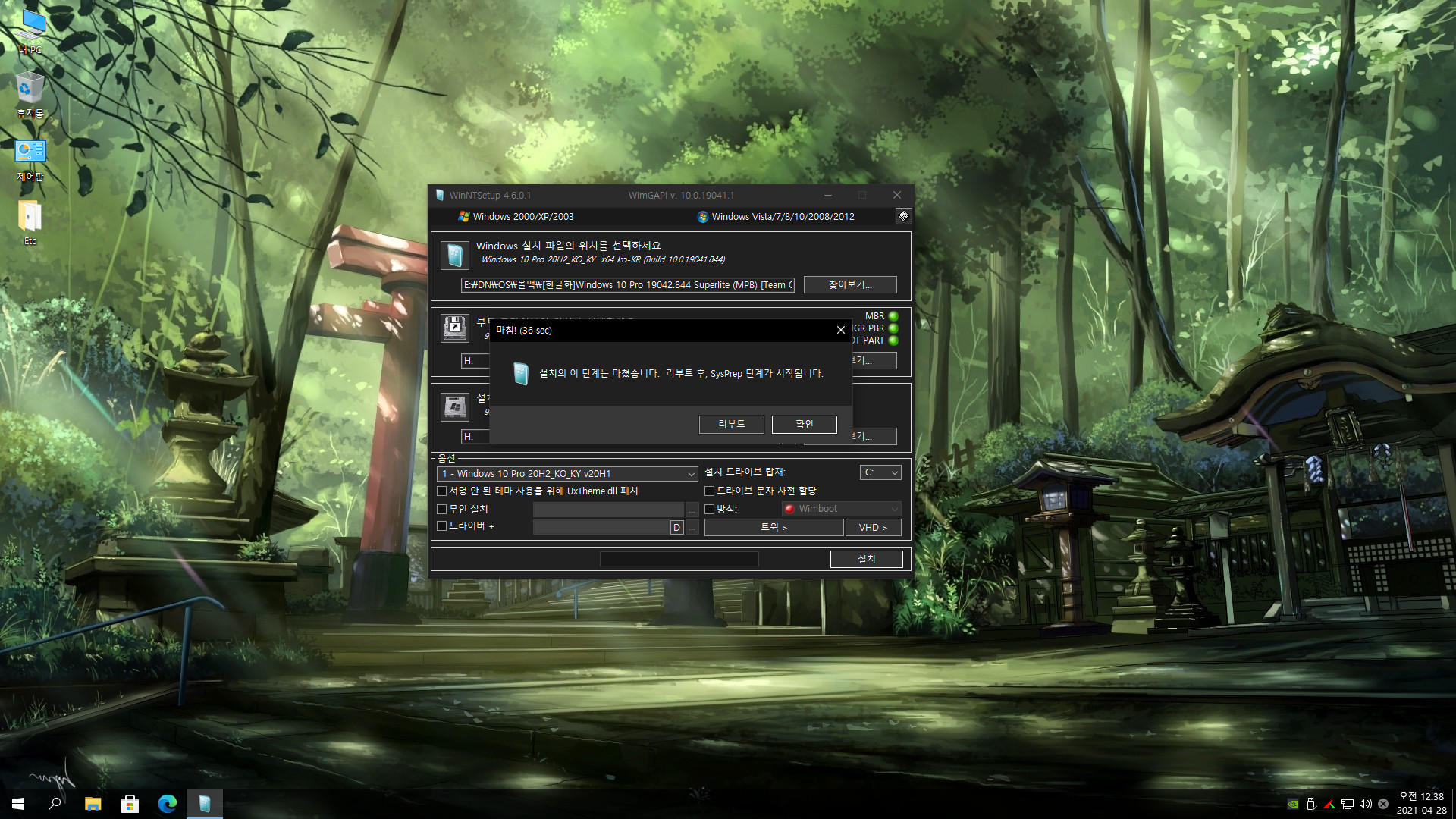Open taskbar search
The image size is (1456, 819).
coord(55,804)
